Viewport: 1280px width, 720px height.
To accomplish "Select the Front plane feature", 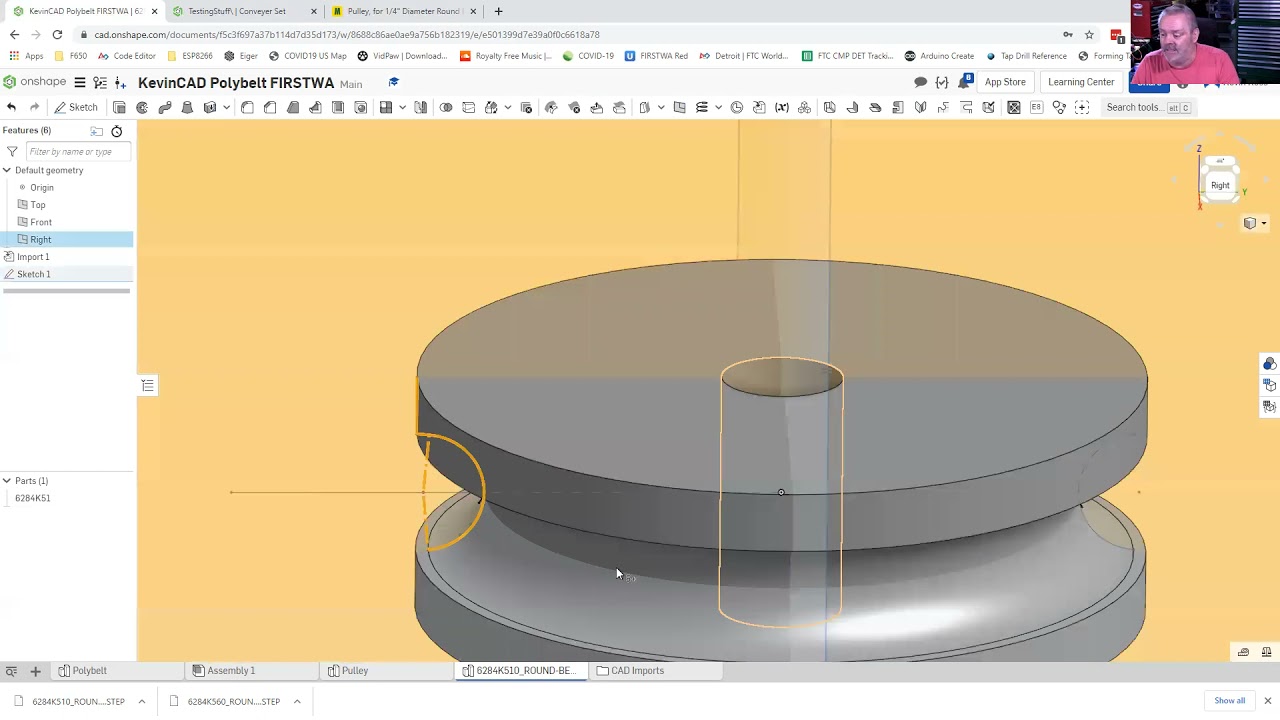I will click(41, 222).
